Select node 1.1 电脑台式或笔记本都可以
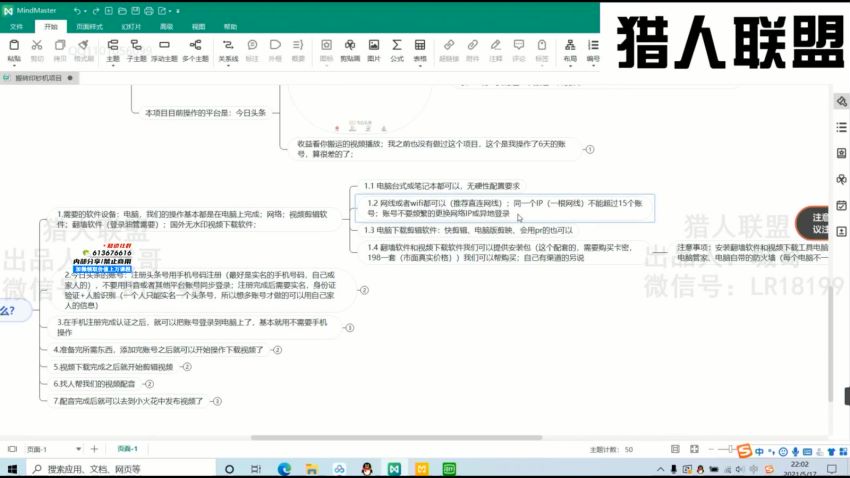This screenshot has width=850, height=478. (442, 186)
